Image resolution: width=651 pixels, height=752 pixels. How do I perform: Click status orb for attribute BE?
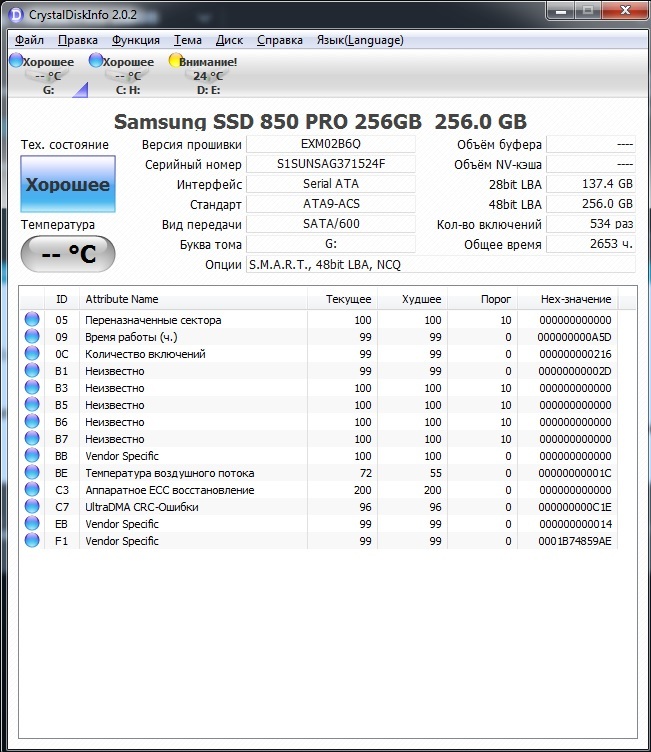click(x=32, y=473)
